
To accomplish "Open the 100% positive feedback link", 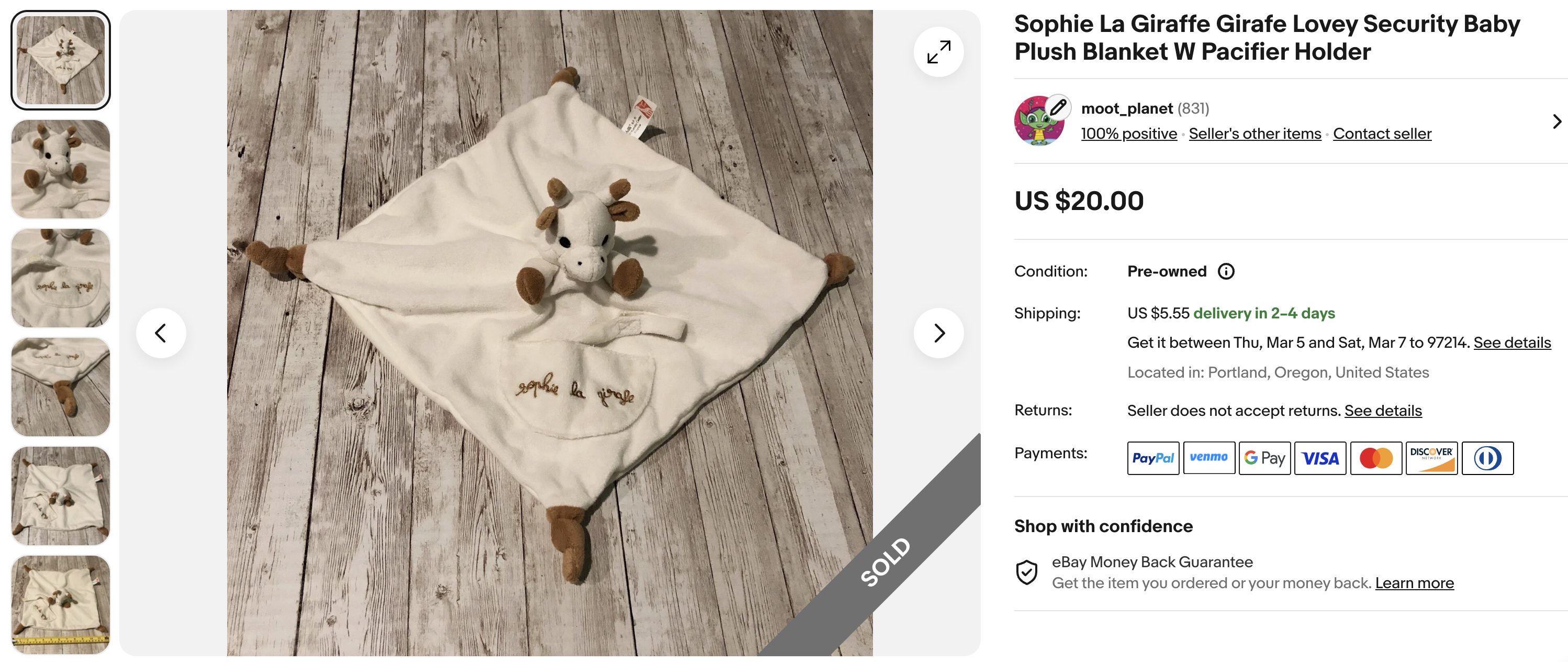I will pyautogui.click(x=1128, y=134).
